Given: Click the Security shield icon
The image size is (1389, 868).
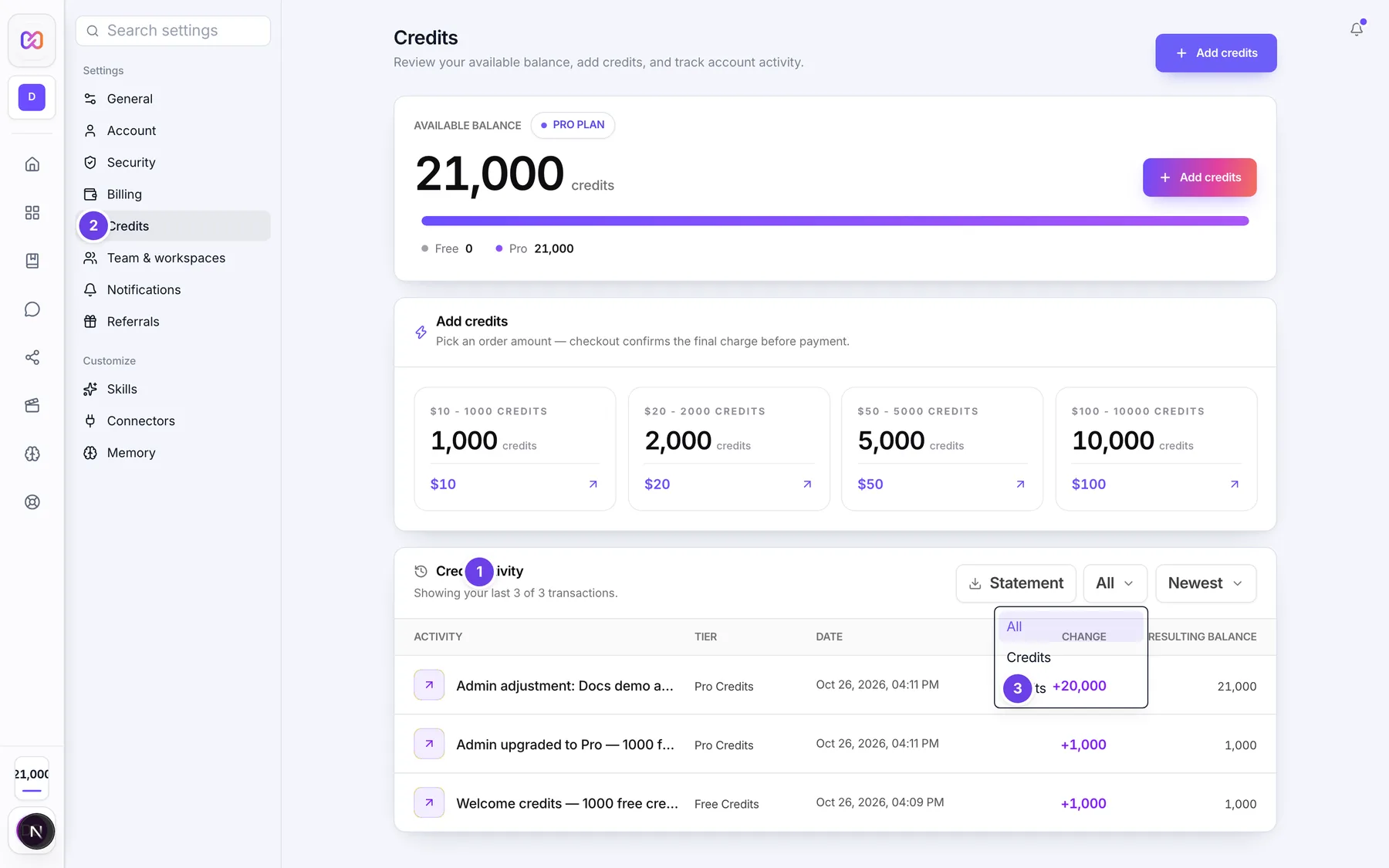Looking at the screenshot, I should [x=90, y=163].
